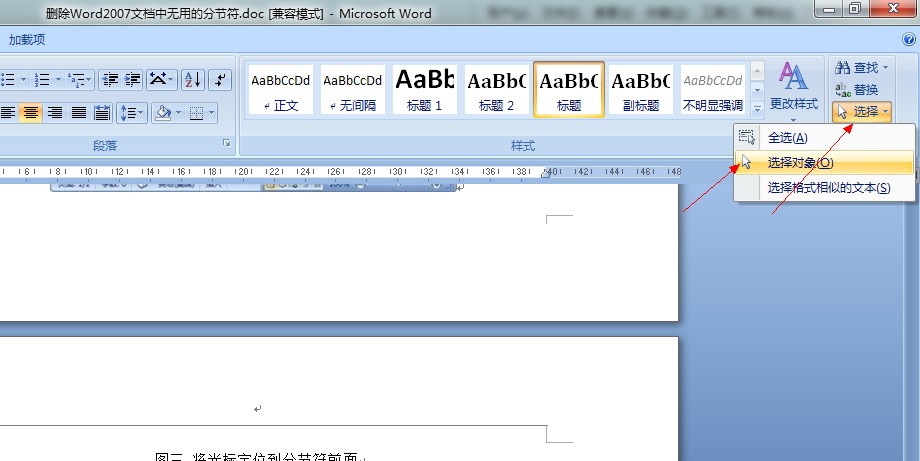Minimize the Word window
Viewport: 920px width, 461px height.
tap(828, 9)
